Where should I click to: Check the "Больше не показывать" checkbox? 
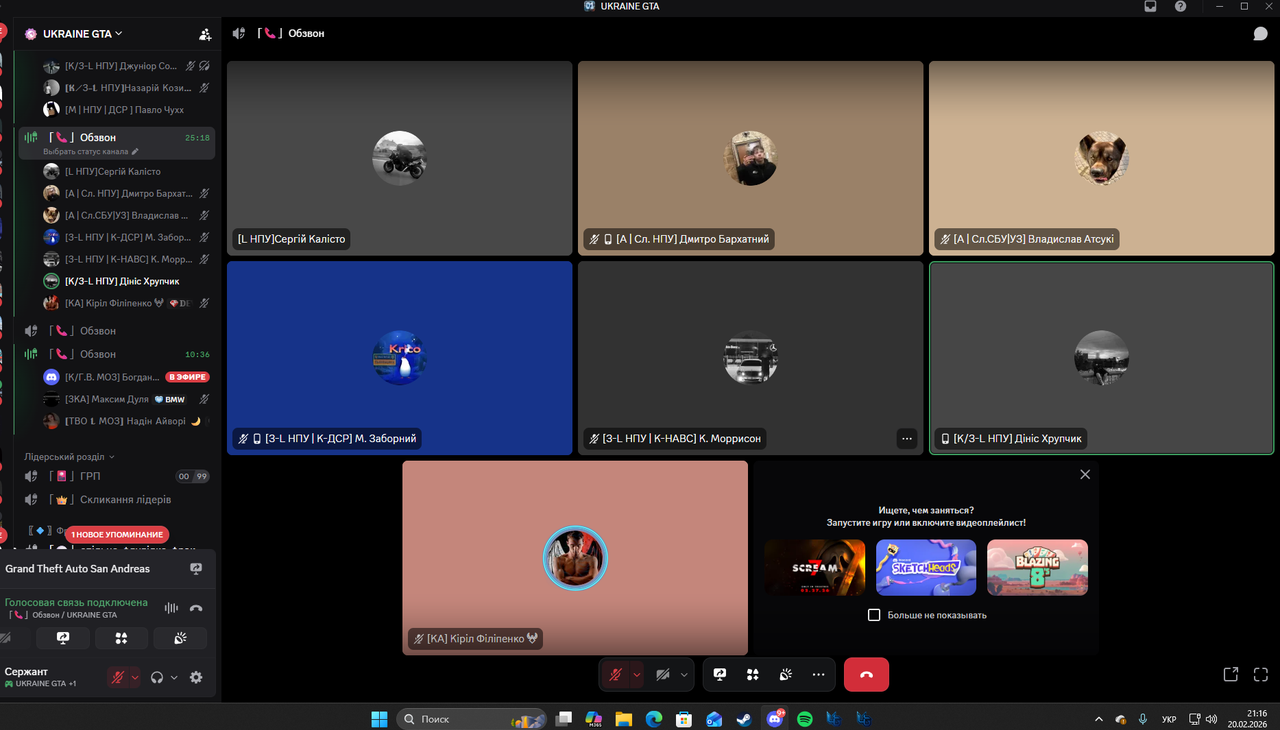tap(874, 615)
